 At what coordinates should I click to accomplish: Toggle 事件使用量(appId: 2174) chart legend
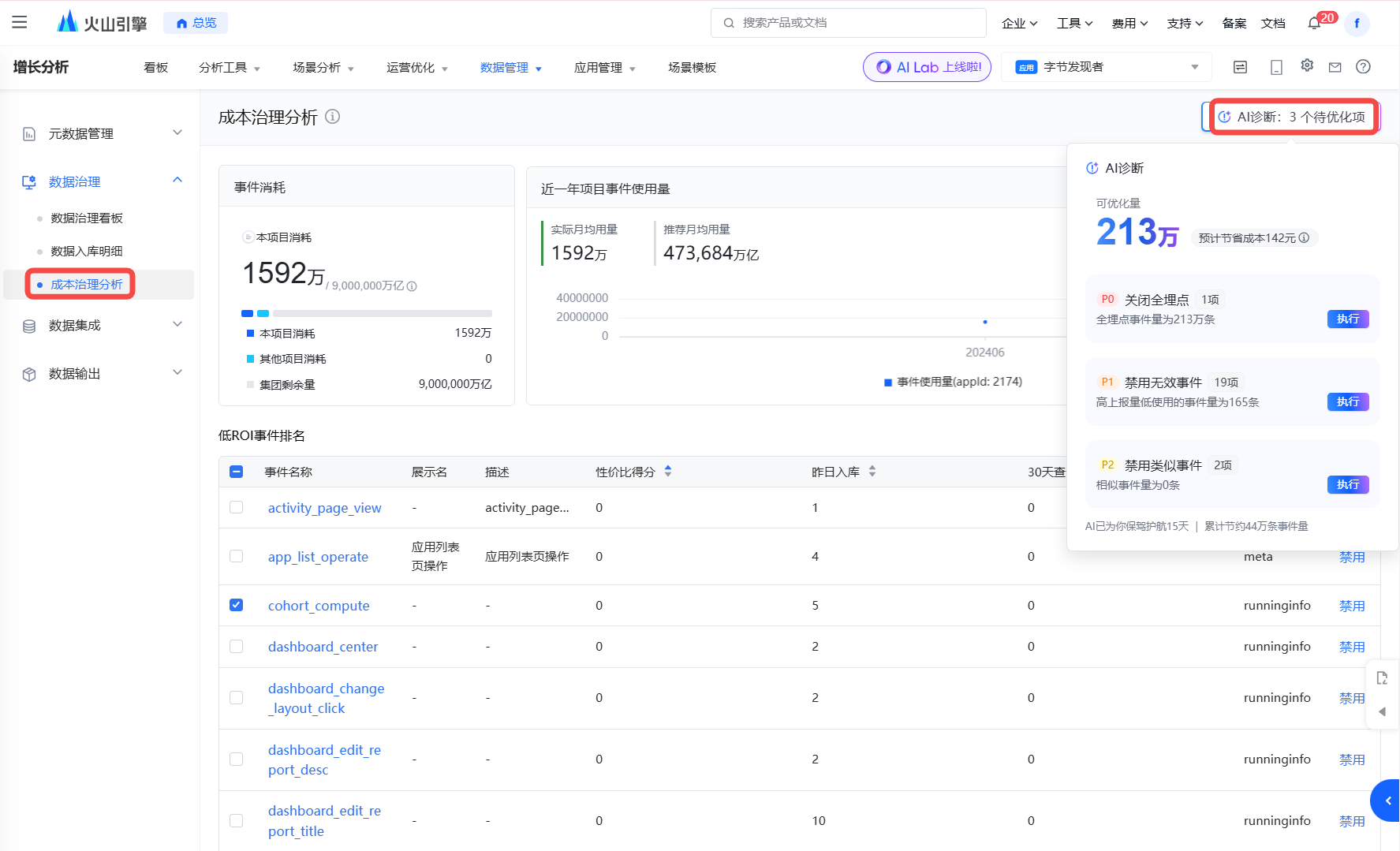(953, 382)
